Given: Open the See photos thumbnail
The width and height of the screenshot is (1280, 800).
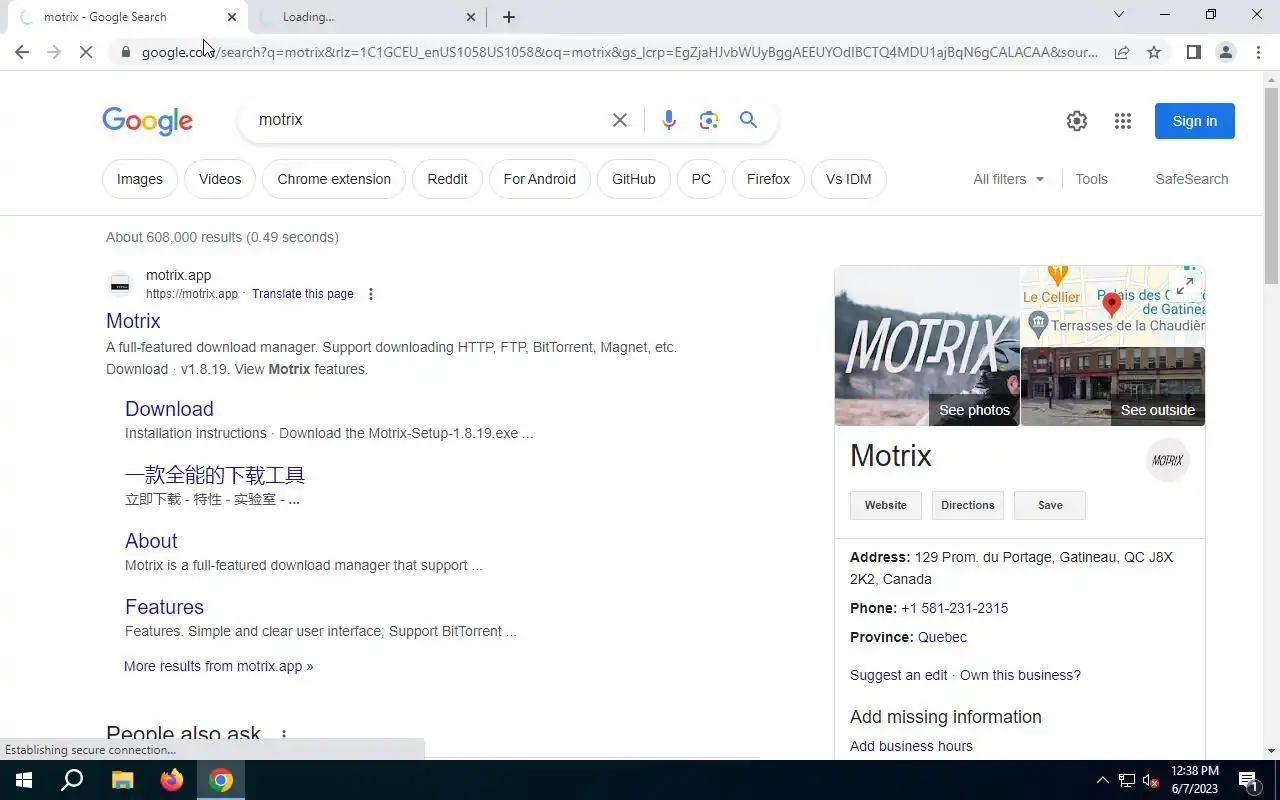Looking at the screenshot, I should click(x=927, y=346).
